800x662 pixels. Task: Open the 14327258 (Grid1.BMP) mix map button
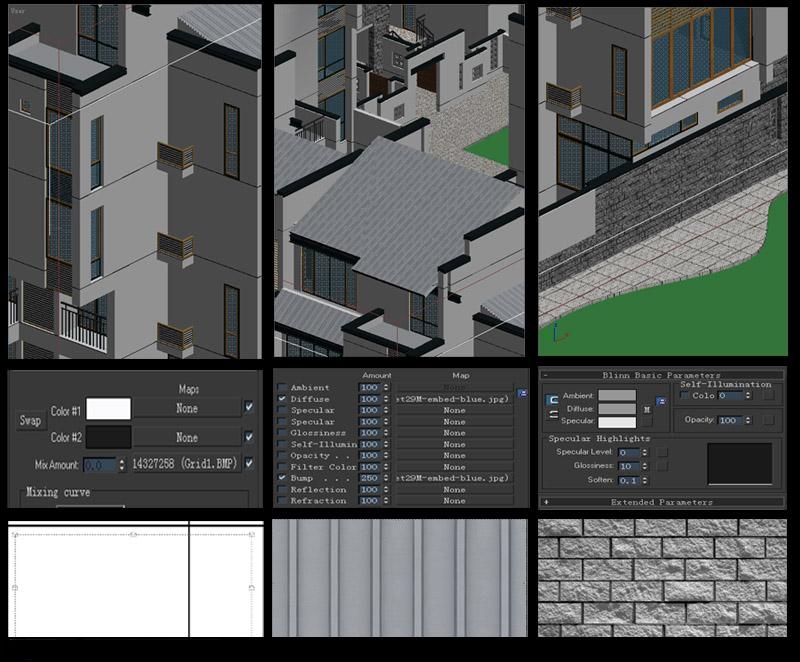(x=185, y=464)
